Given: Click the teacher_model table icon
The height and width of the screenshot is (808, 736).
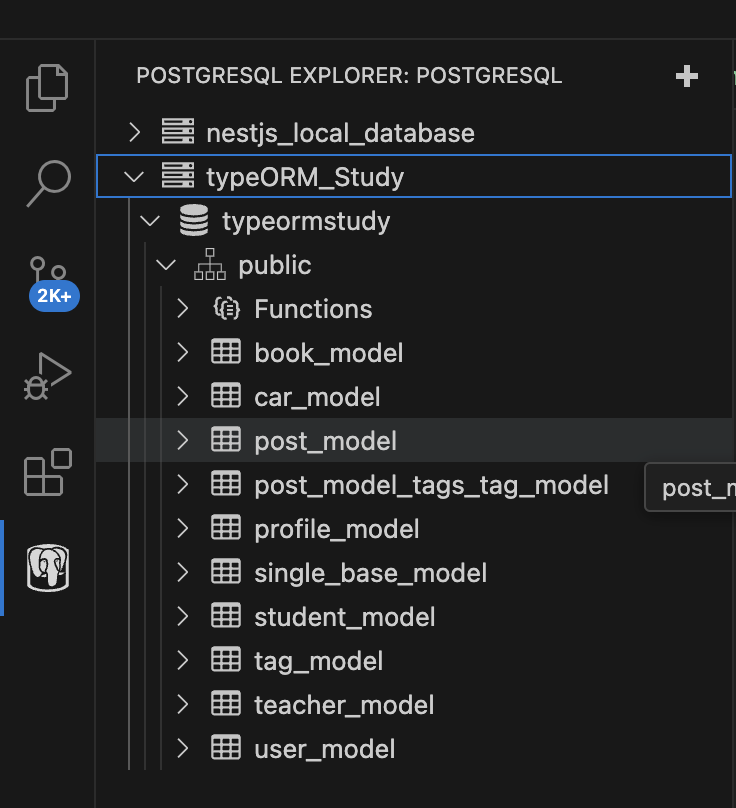Looking at the screenshot, I should (x=226, y=704).
